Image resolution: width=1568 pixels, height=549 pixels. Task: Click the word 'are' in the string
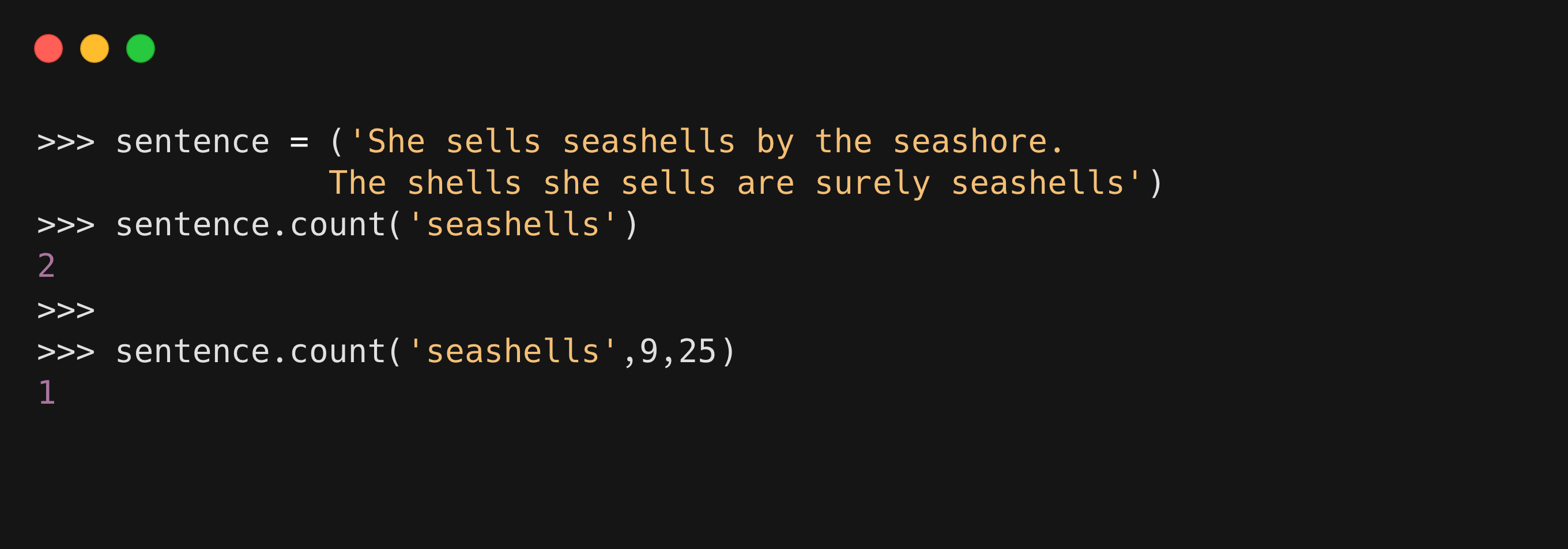[x=765, y=183]
